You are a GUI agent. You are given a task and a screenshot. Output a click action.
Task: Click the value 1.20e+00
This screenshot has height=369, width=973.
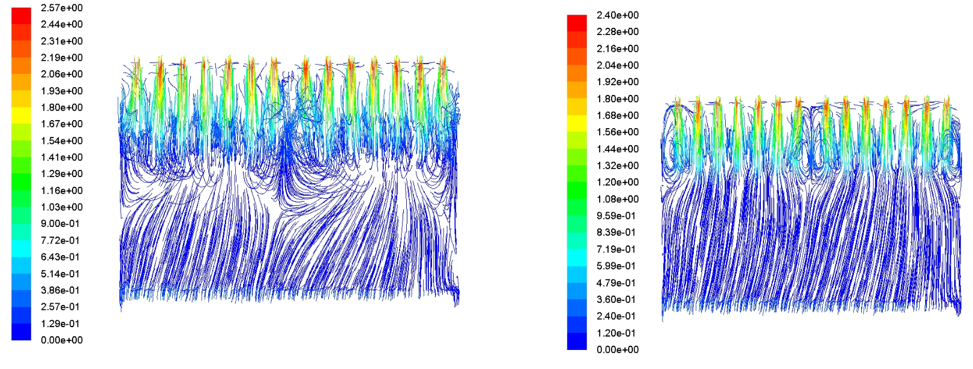617,182
